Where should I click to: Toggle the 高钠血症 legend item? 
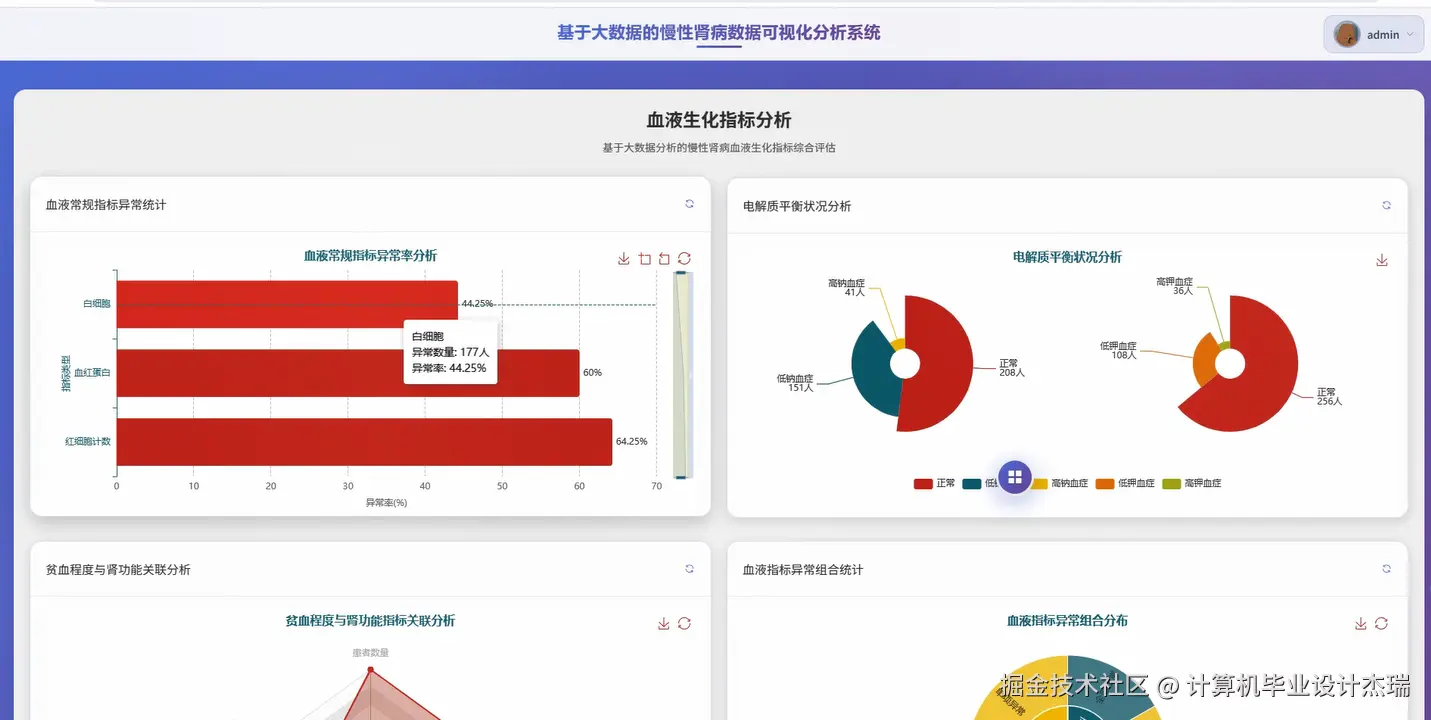coord(1058,483)
